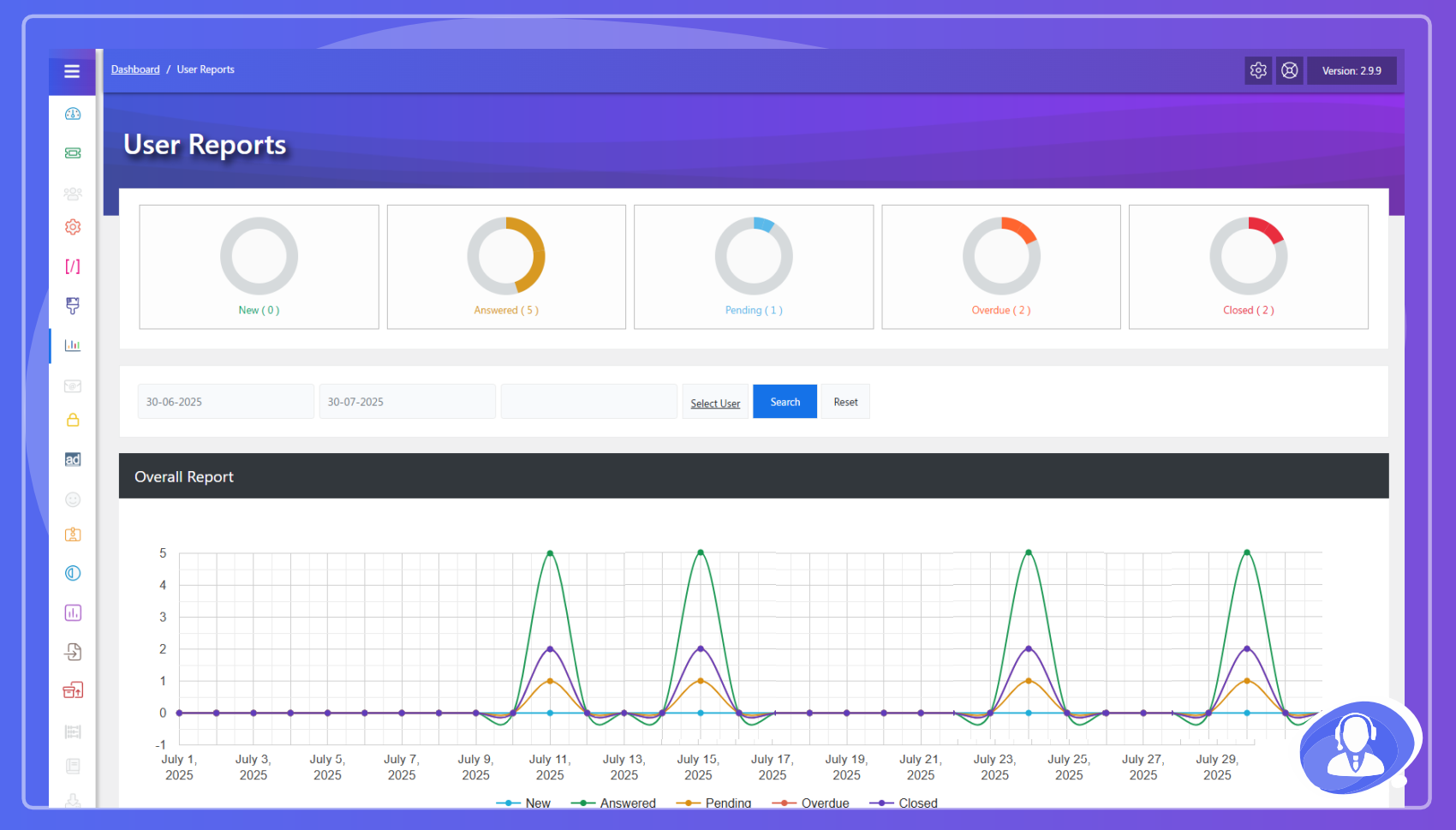Open the hamburger menu in the sidebar
The image size is (1456, 830).
[72, 71]
